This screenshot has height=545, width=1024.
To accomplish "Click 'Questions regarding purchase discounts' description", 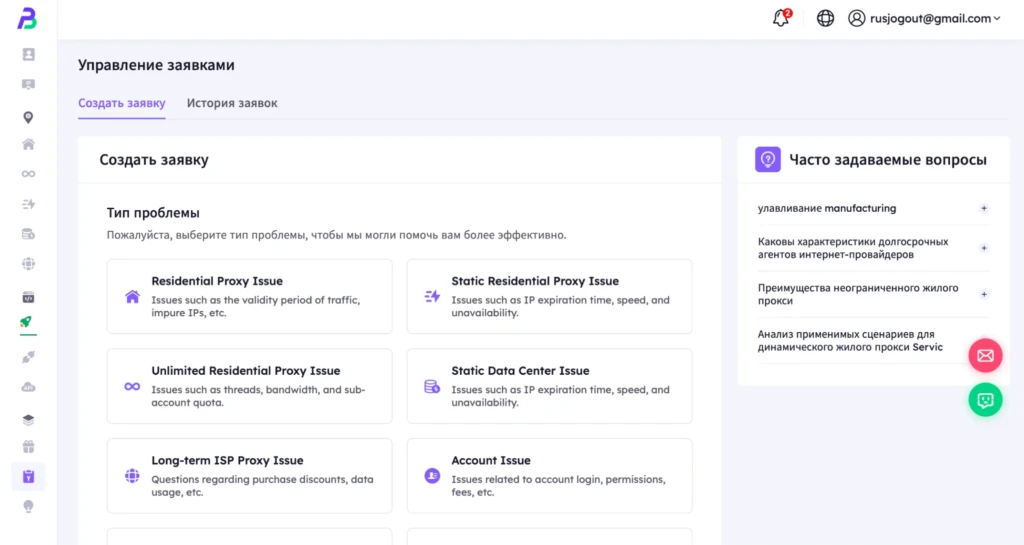I will pos(263,486).
